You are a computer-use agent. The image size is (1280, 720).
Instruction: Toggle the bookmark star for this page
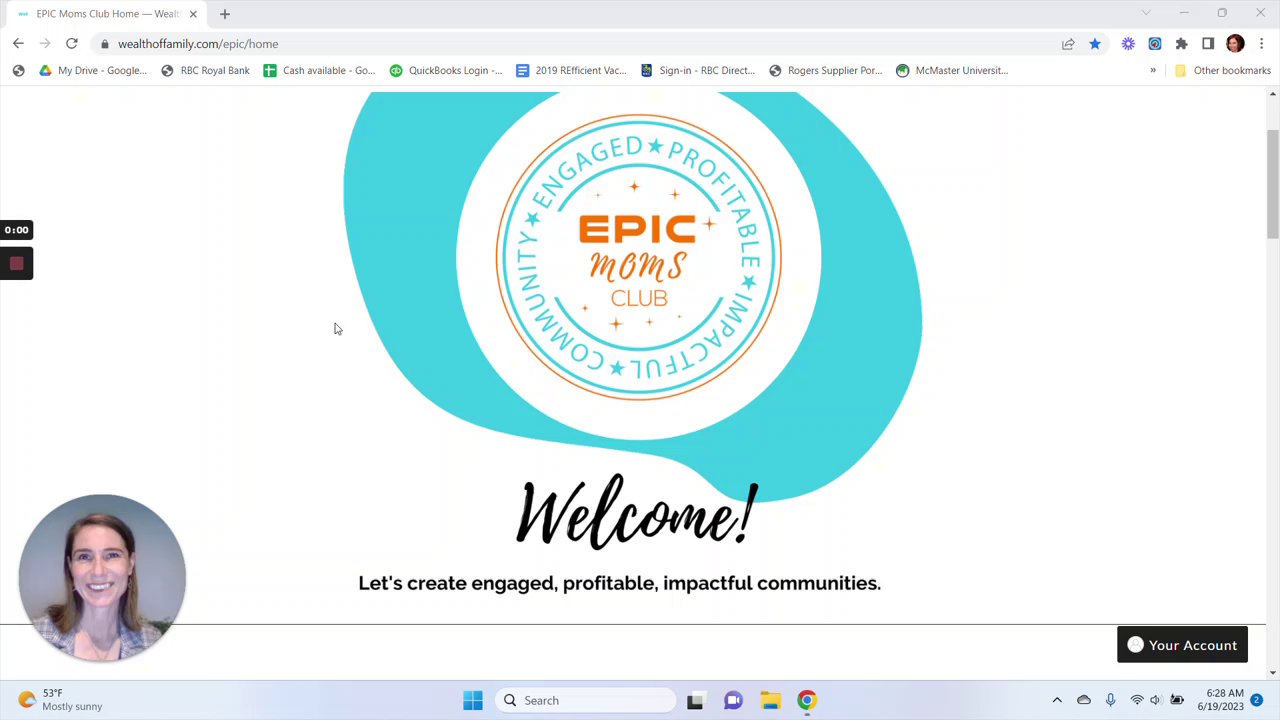tap(1095, 44)
